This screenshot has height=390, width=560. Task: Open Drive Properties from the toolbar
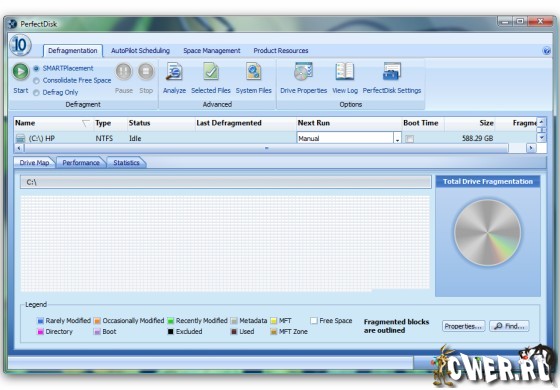[303, 71]
